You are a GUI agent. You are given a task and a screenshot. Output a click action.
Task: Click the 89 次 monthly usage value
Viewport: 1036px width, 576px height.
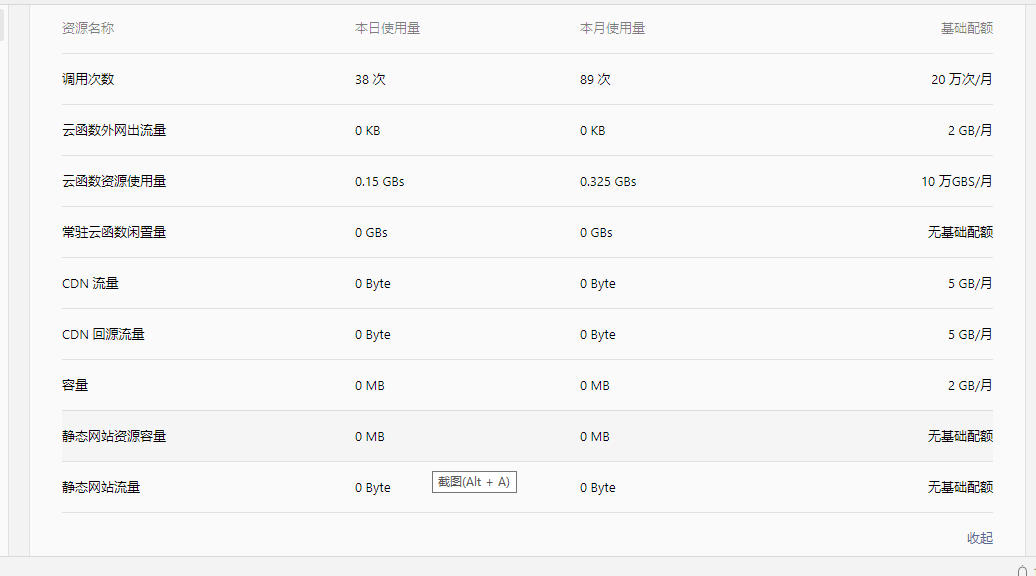pos(595,79)
